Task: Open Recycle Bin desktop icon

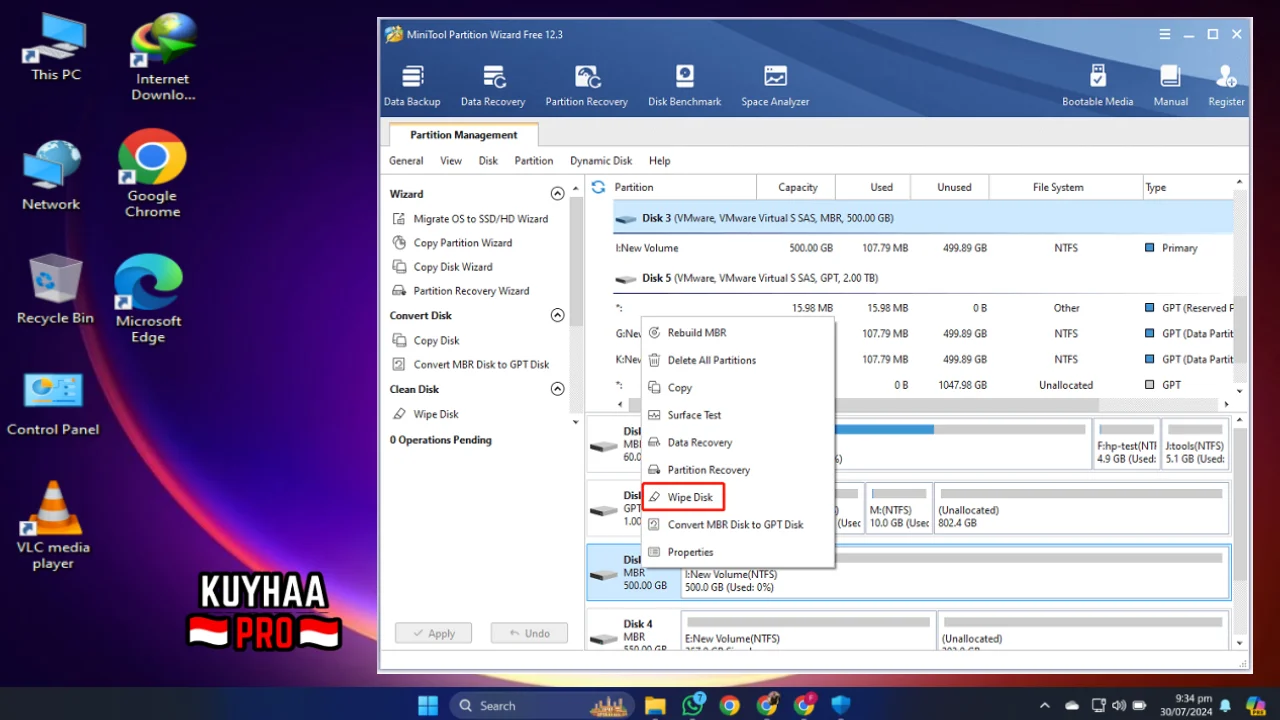Action: pos(55,289)
